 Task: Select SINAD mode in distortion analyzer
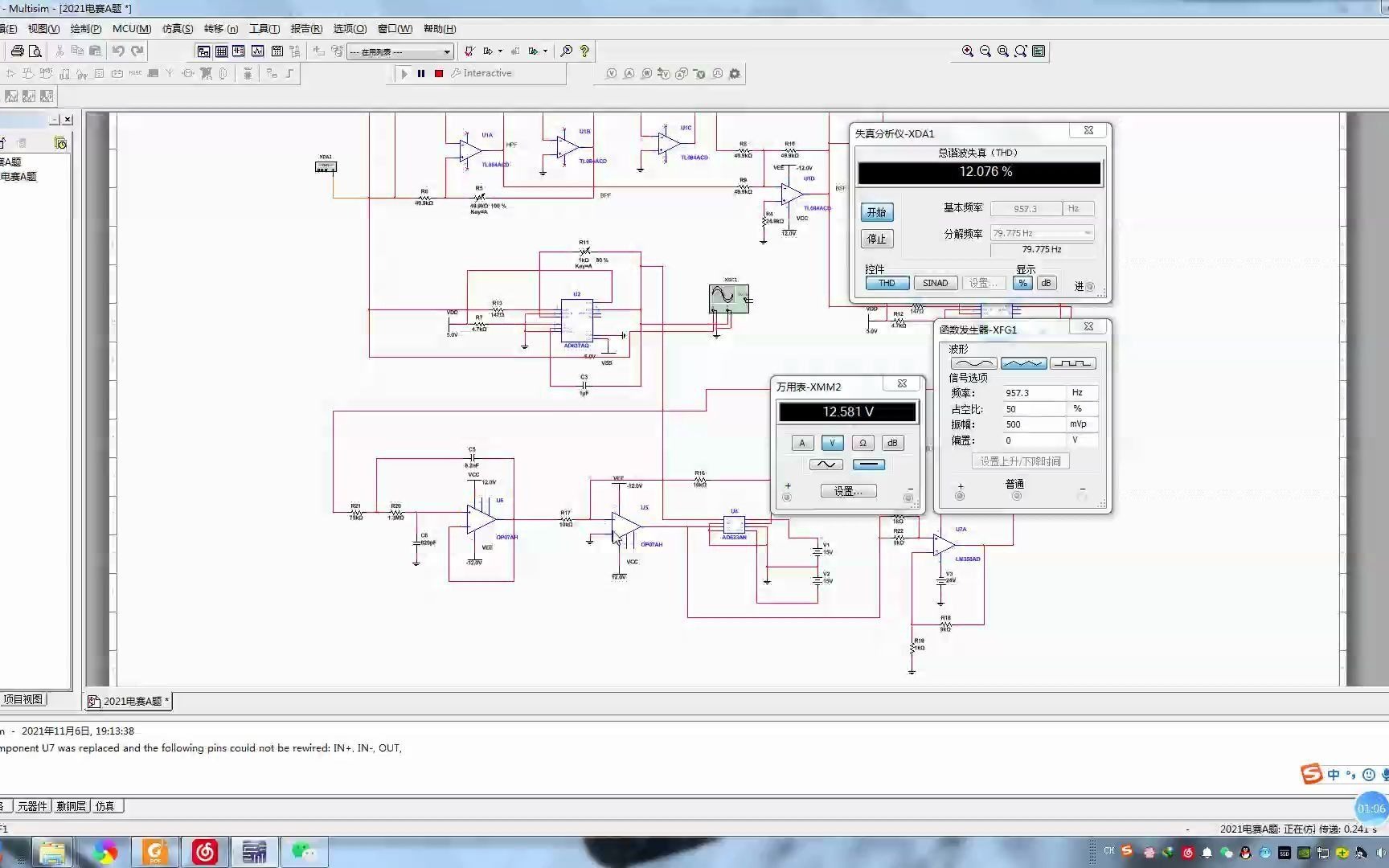click(x=935, y=283)
